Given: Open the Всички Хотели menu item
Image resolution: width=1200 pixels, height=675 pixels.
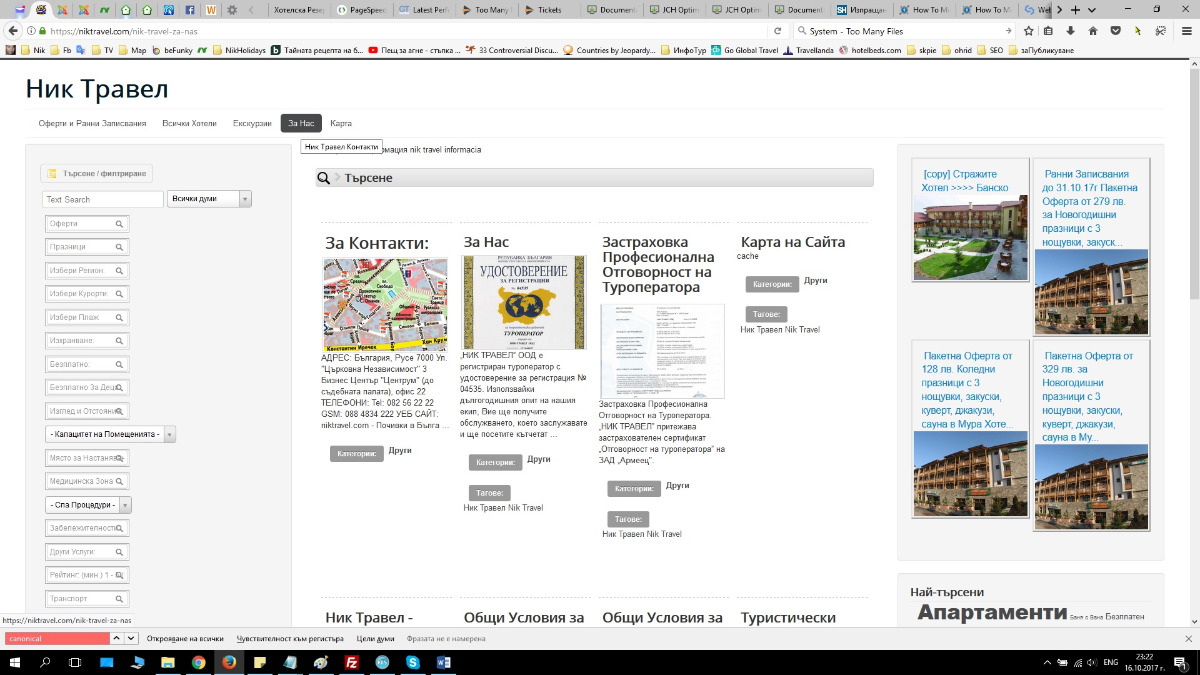Looking at the screenshot, I should click(190, 123).
